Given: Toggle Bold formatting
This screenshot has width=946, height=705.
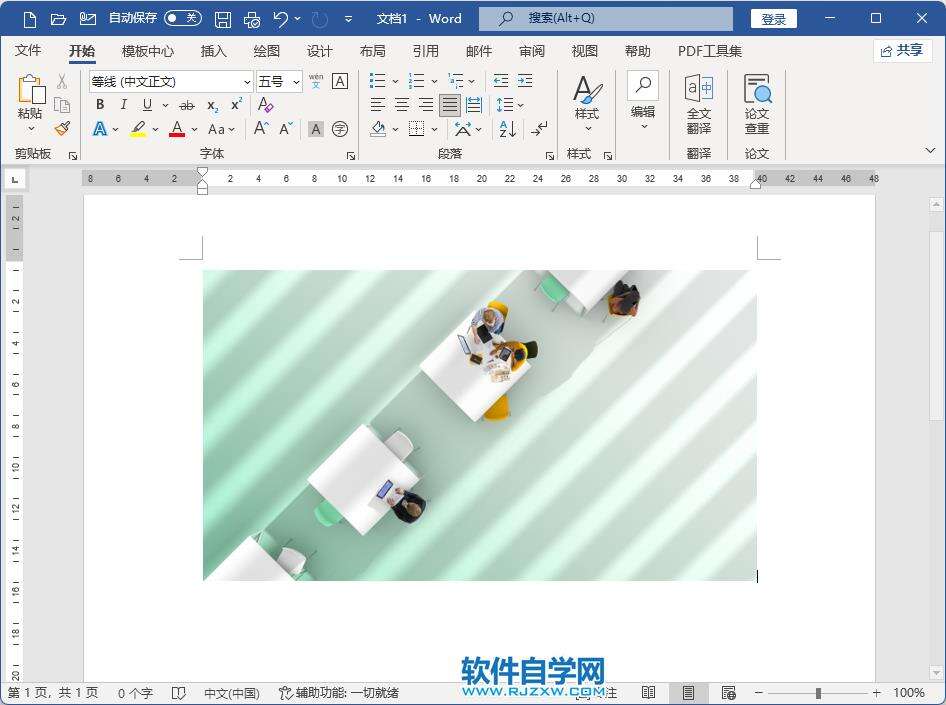Looking at the screenshot, I should point(100,105).
